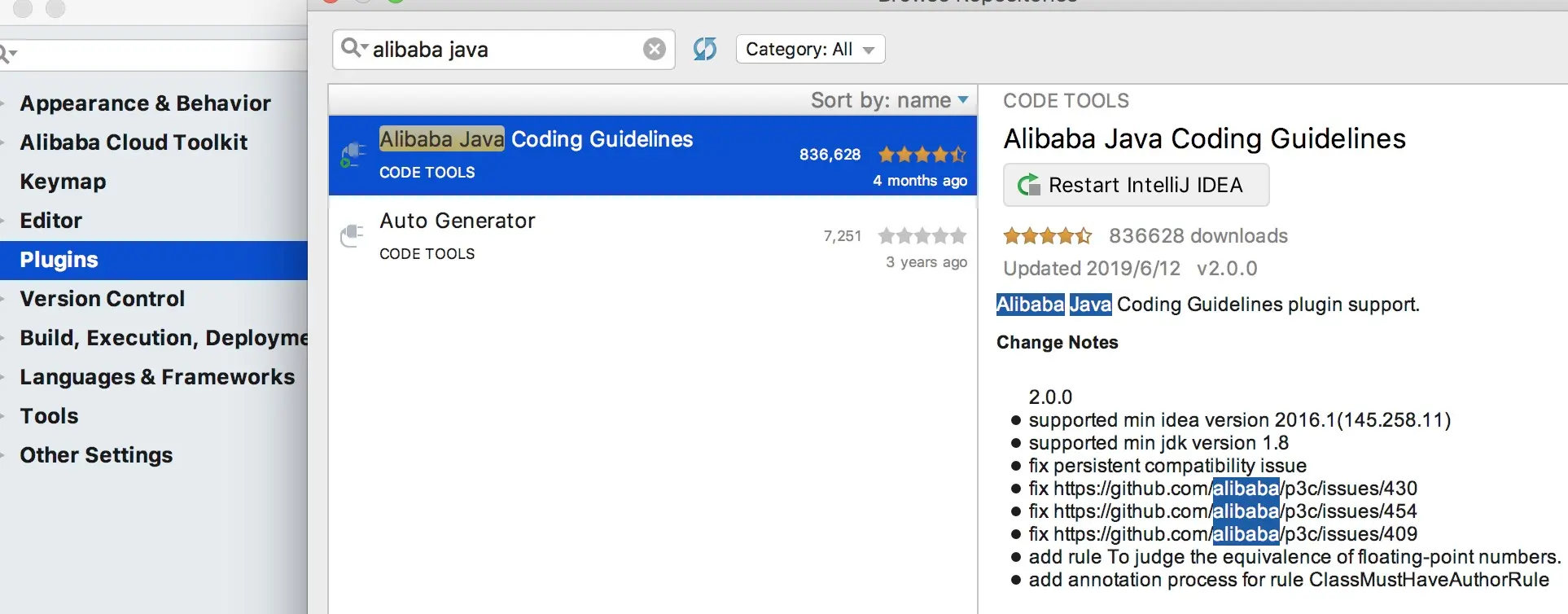
Task: Select the Plugins settings section
Action: (x=59, y=260)
